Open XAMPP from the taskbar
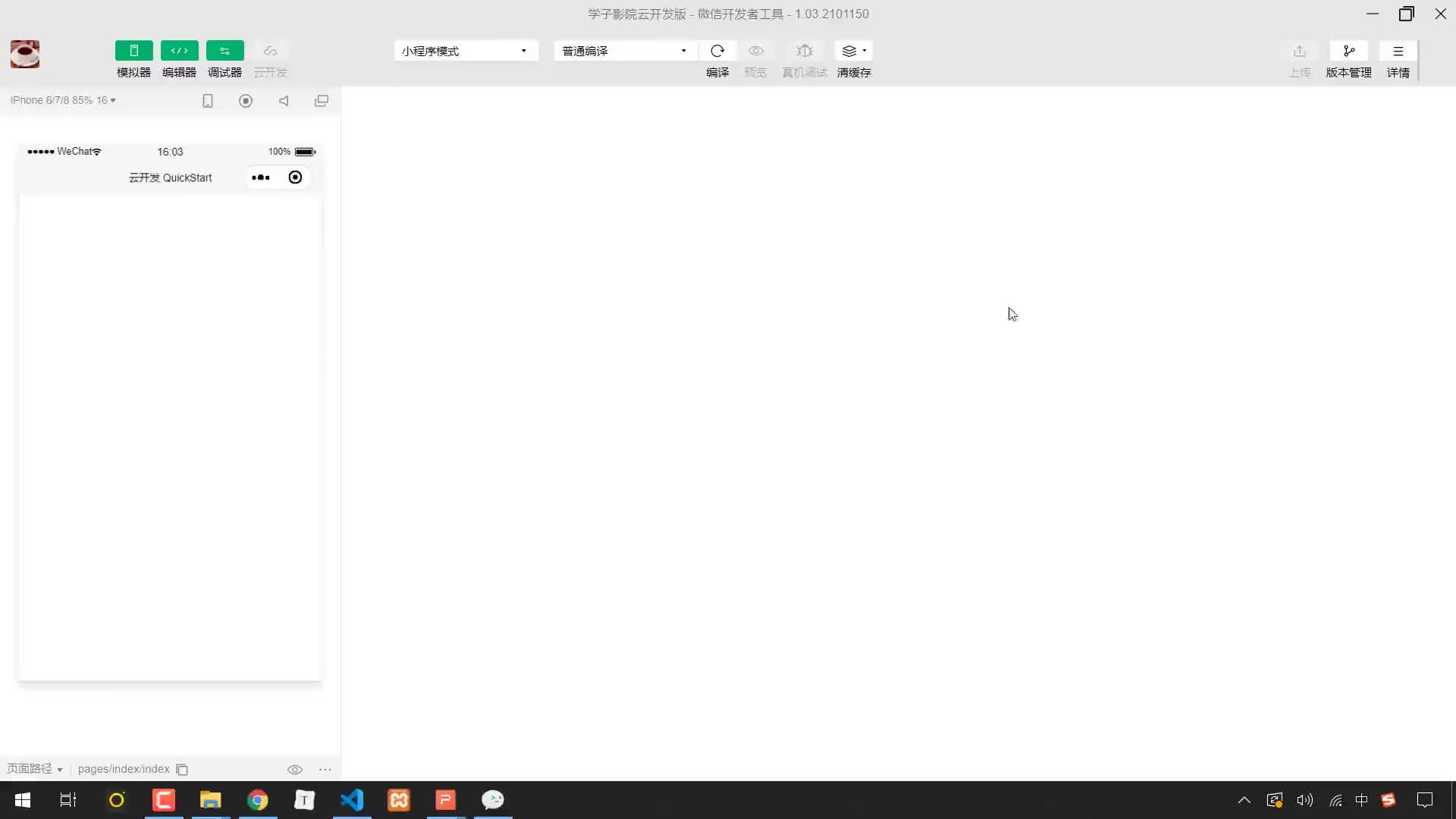1456x819 pixels. [399, 800]
